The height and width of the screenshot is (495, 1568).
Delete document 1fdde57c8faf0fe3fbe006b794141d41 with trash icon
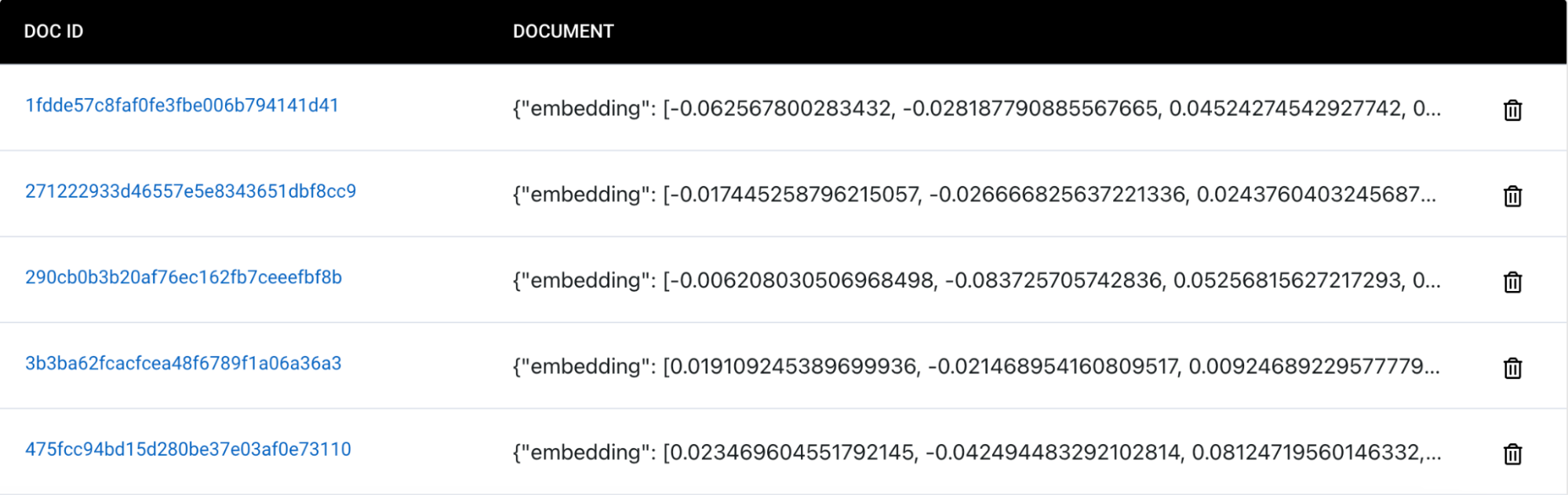(x=1512, y=111)
